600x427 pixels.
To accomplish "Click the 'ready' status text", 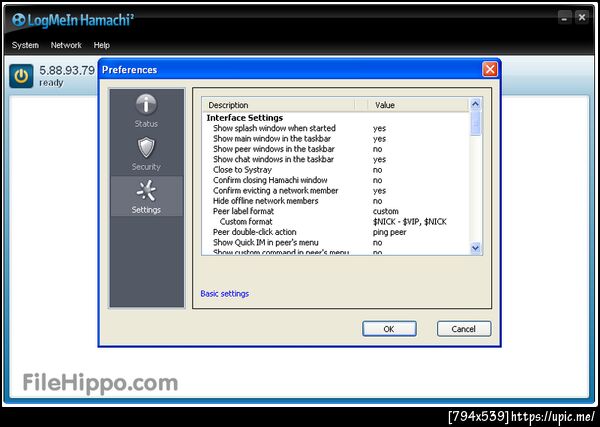I will (51, 83).
